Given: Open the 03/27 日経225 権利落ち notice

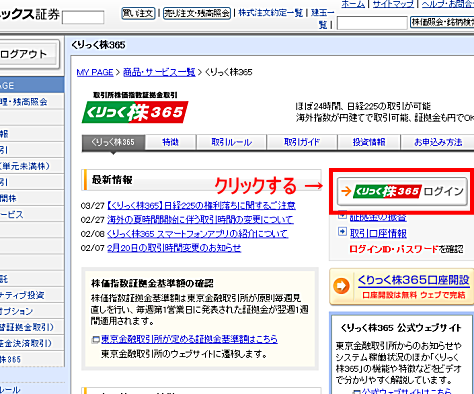Looking at the screenshot, I should (201, 205).
